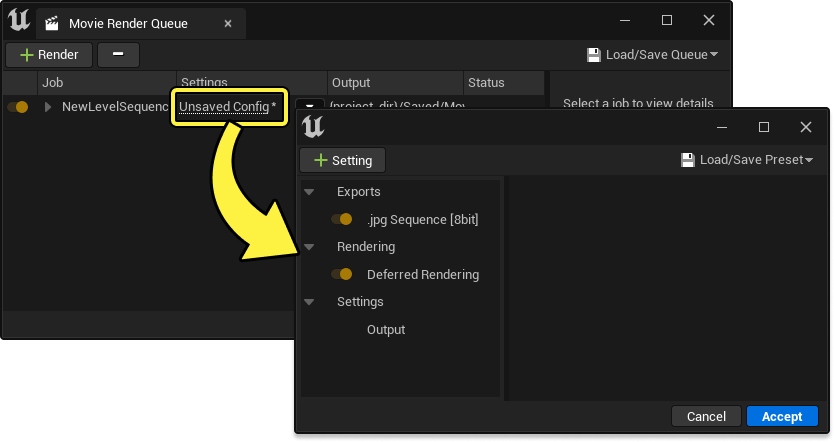Click the clapperboard icon on Movie Render Queue tab
Screen dimensions: 834x442
tap(52, 23)
